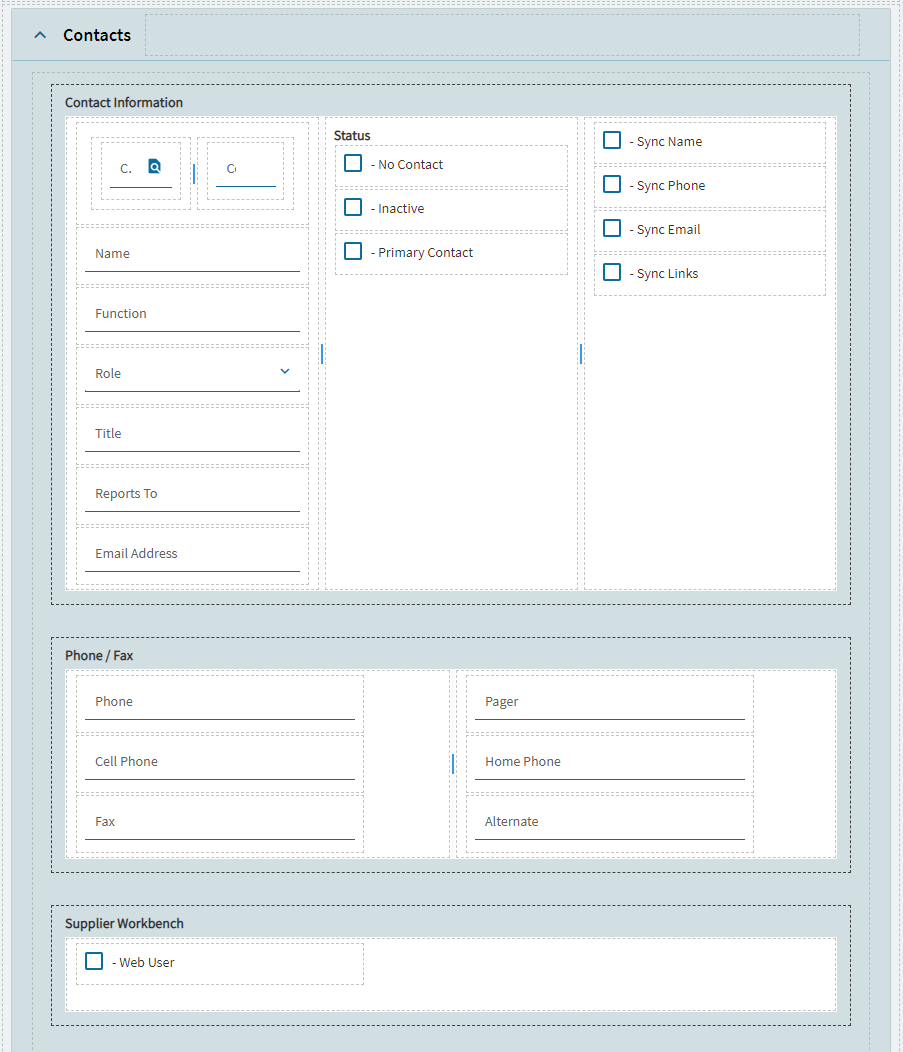This screenshot has height=1052, width=903.
Task: Click the Alternate phone field
Action: click(x=610, y=822)
